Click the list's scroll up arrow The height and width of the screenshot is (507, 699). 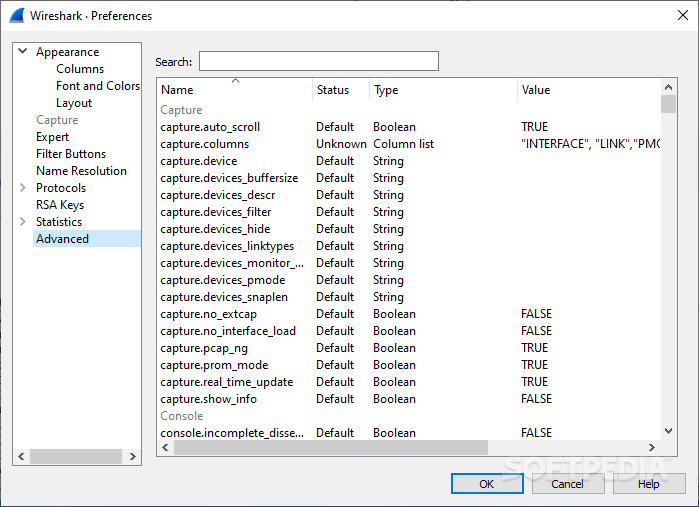pos(668,87)
